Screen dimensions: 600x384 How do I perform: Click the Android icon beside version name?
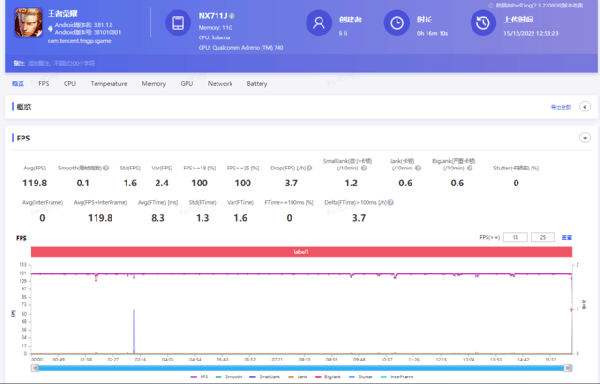click(50, 28)
